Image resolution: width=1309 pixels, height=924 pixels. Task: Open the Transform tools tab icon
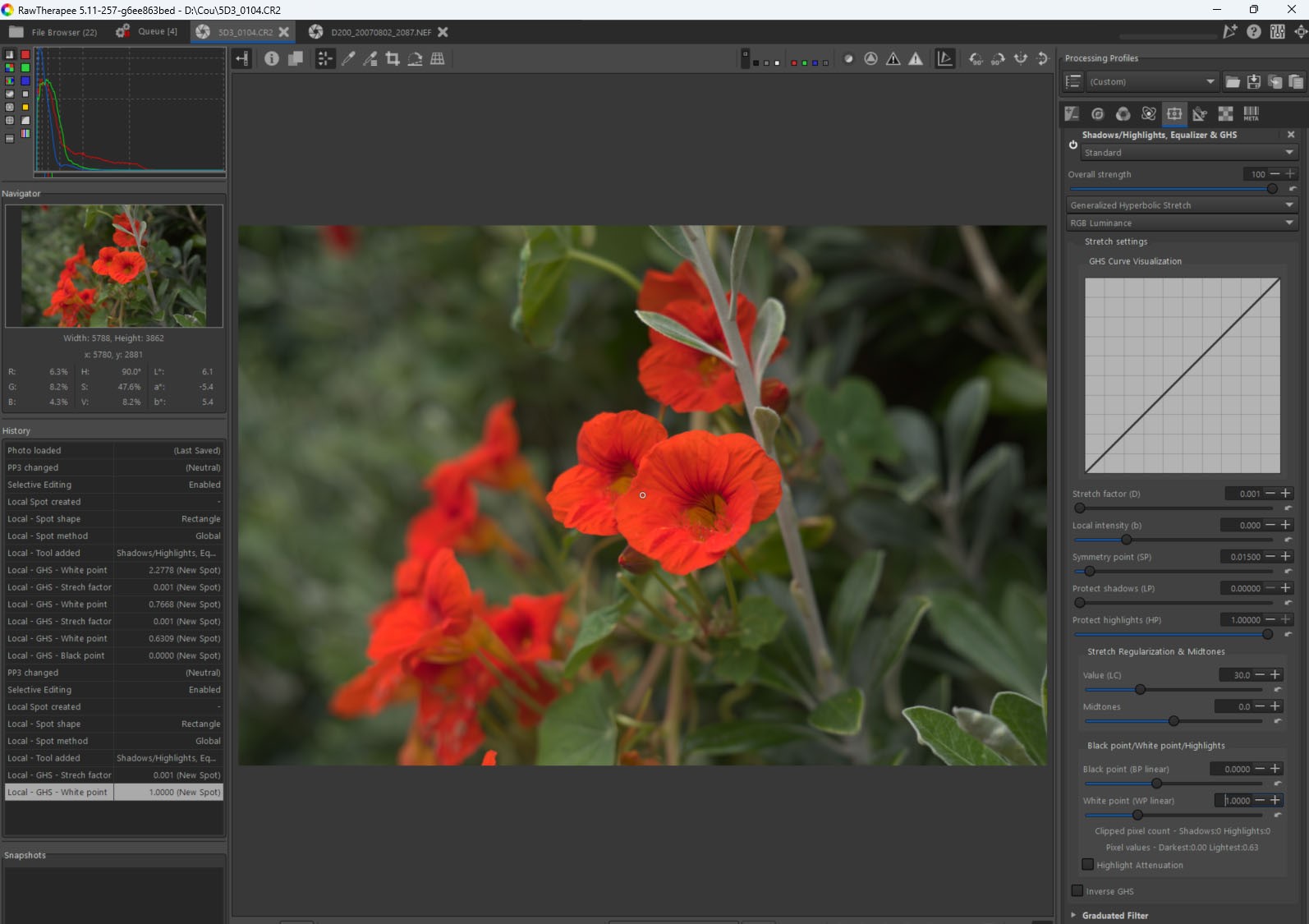(x=1200, y=114)
